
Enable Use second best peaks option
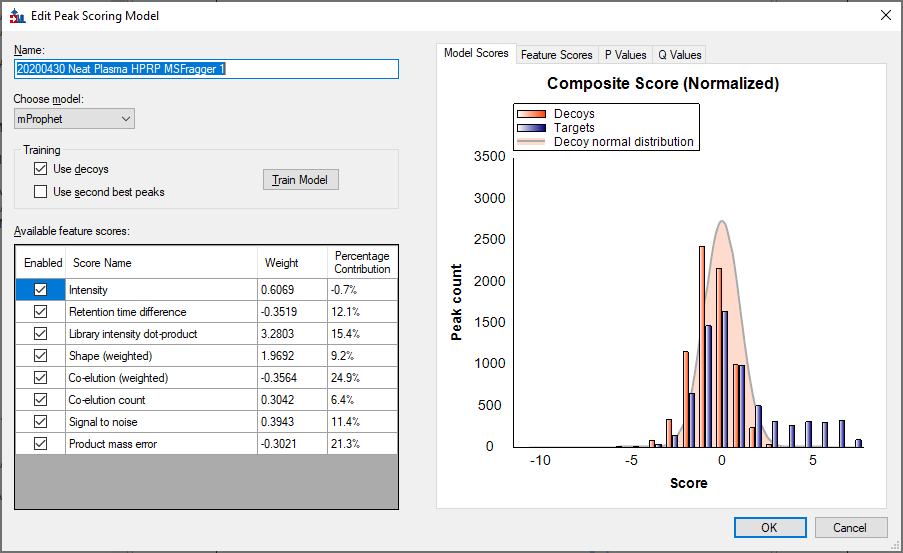pyautogui.click(x=41, y=192)
